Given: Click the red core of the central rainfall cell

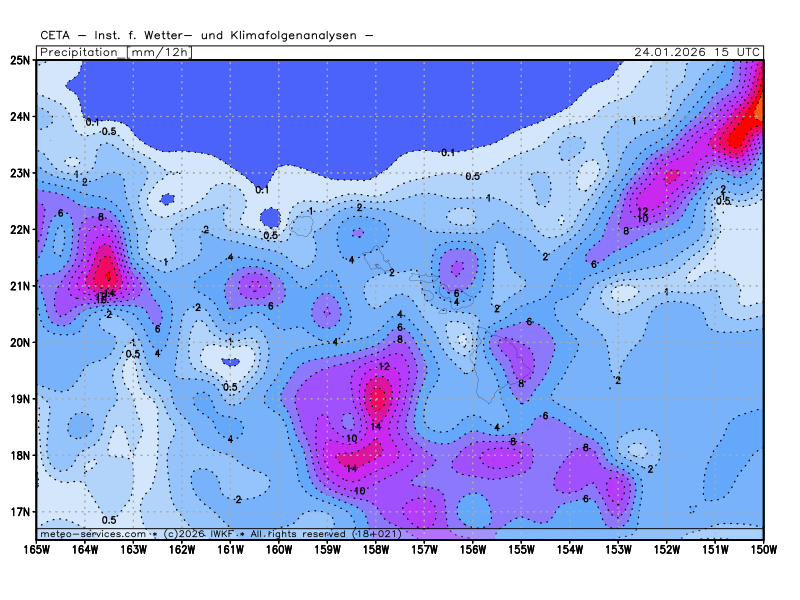Looking at the screenshot, I should [377, 399].
